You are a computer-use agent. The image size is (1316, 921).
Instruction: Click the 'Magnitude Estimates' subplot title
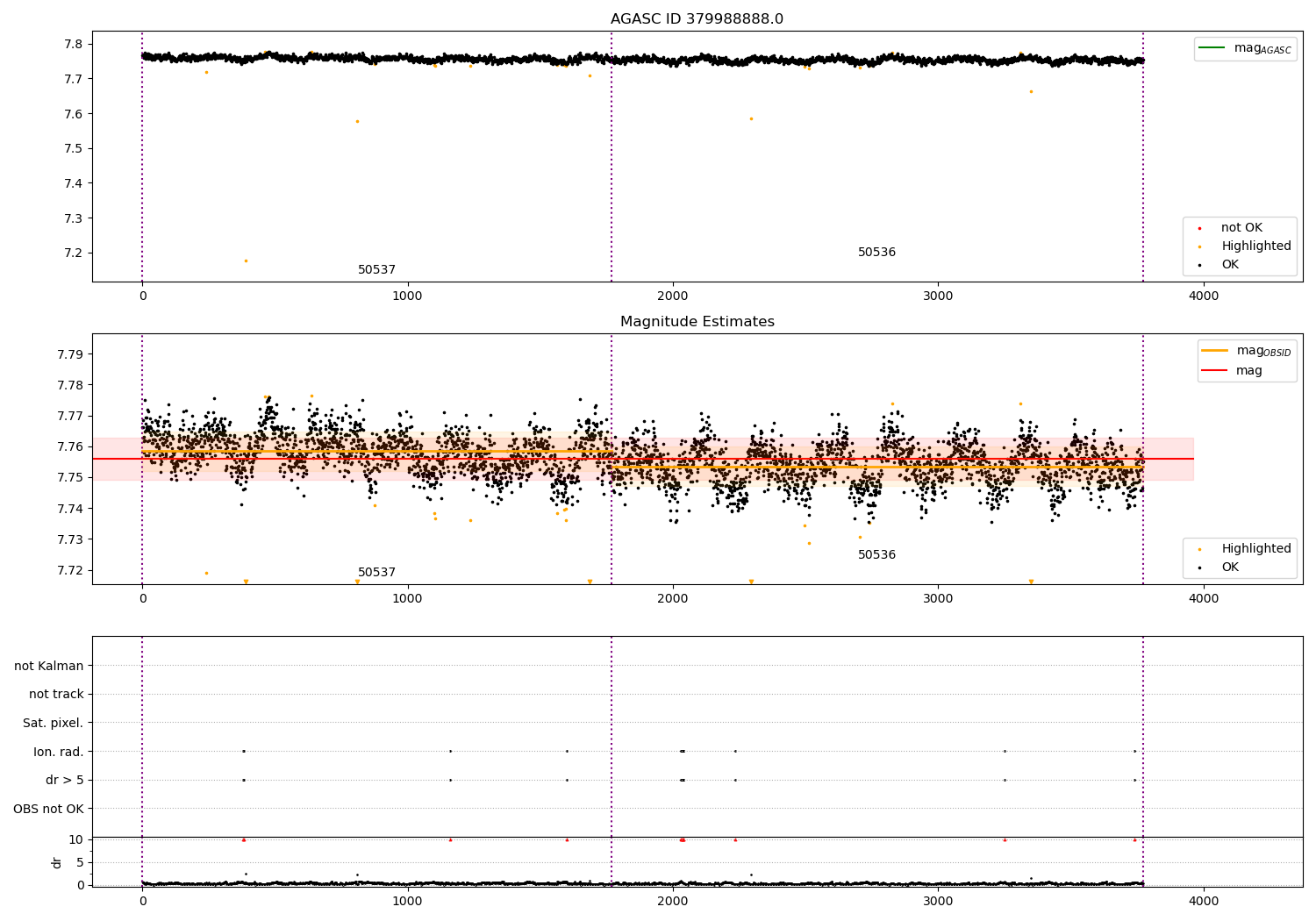[697, 322]
